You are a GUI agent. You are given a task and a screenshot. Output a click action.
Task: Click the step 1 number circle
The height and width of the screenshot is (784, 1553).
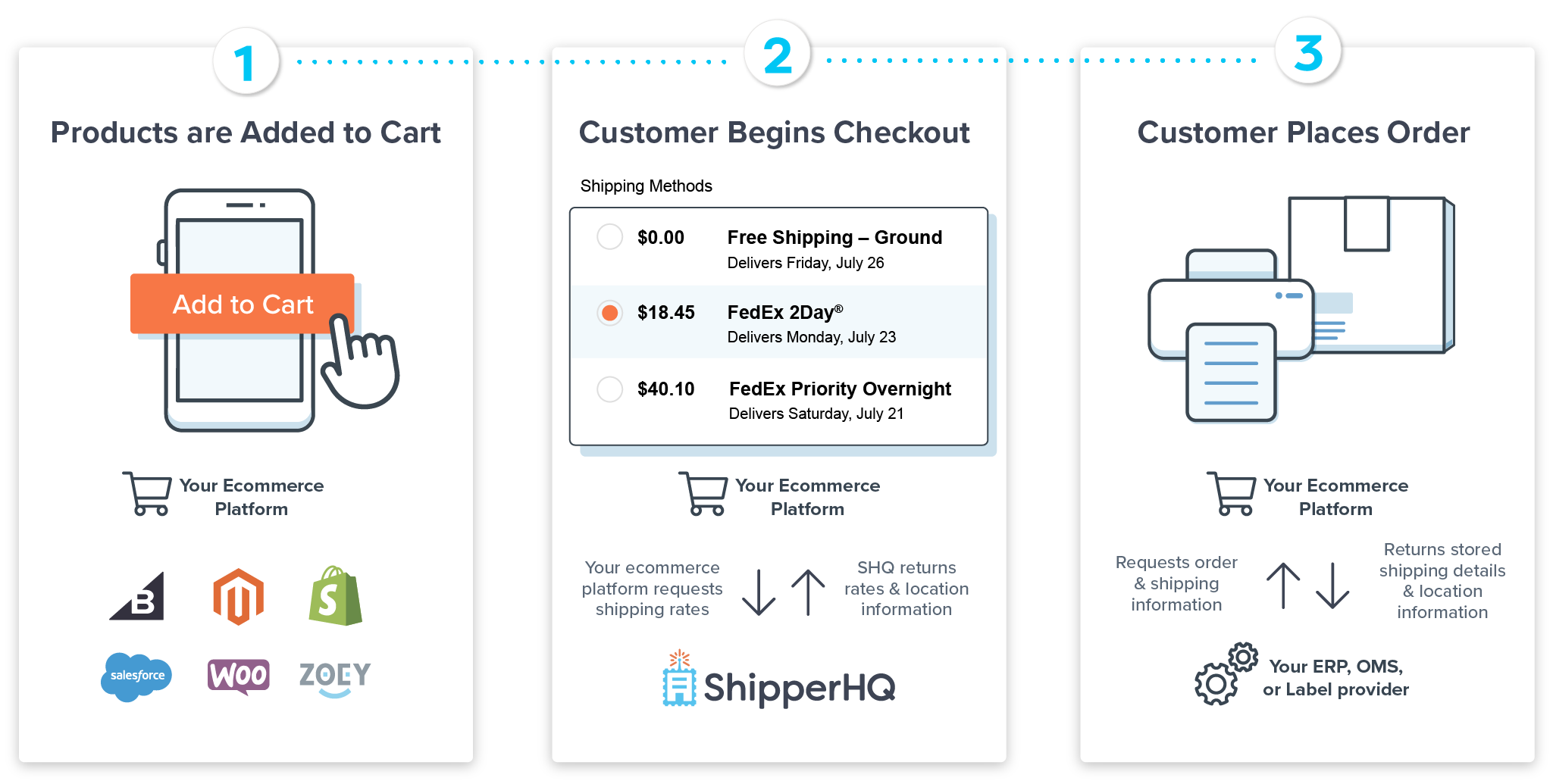tap(246, 62)
